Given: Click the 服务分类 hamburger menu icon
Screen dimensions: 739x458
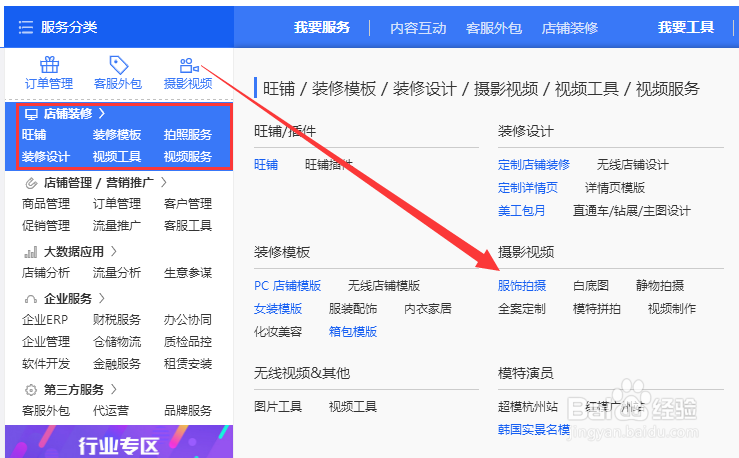Looking at the screenshot, I should [26, 27].
